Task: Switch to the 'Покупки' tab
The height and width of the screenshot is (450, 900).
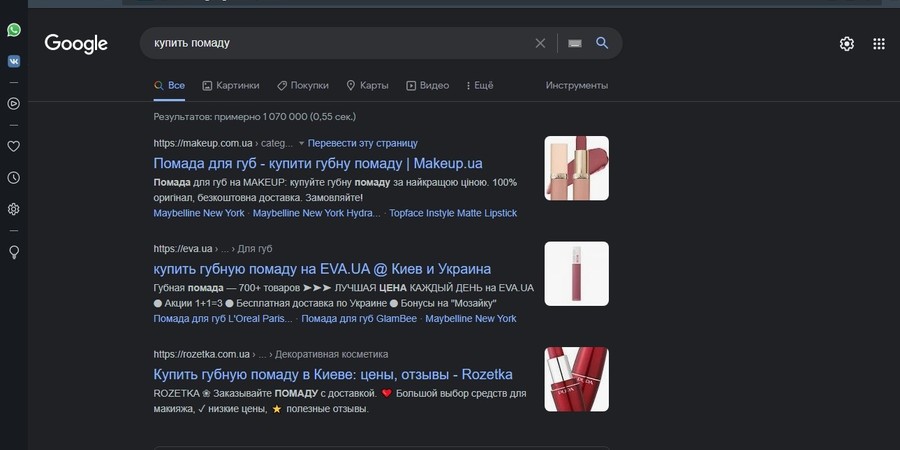Action: click(302, 86)
